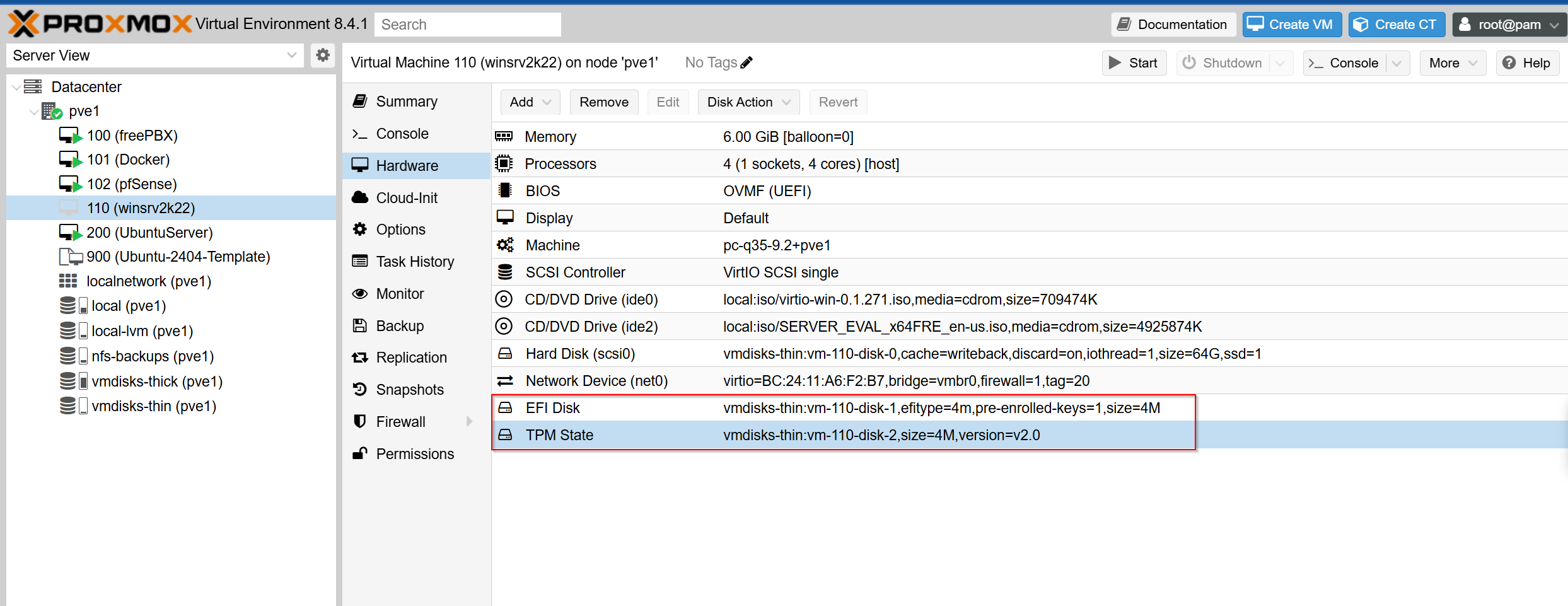Click the Help button

(x=1527, y=63)
